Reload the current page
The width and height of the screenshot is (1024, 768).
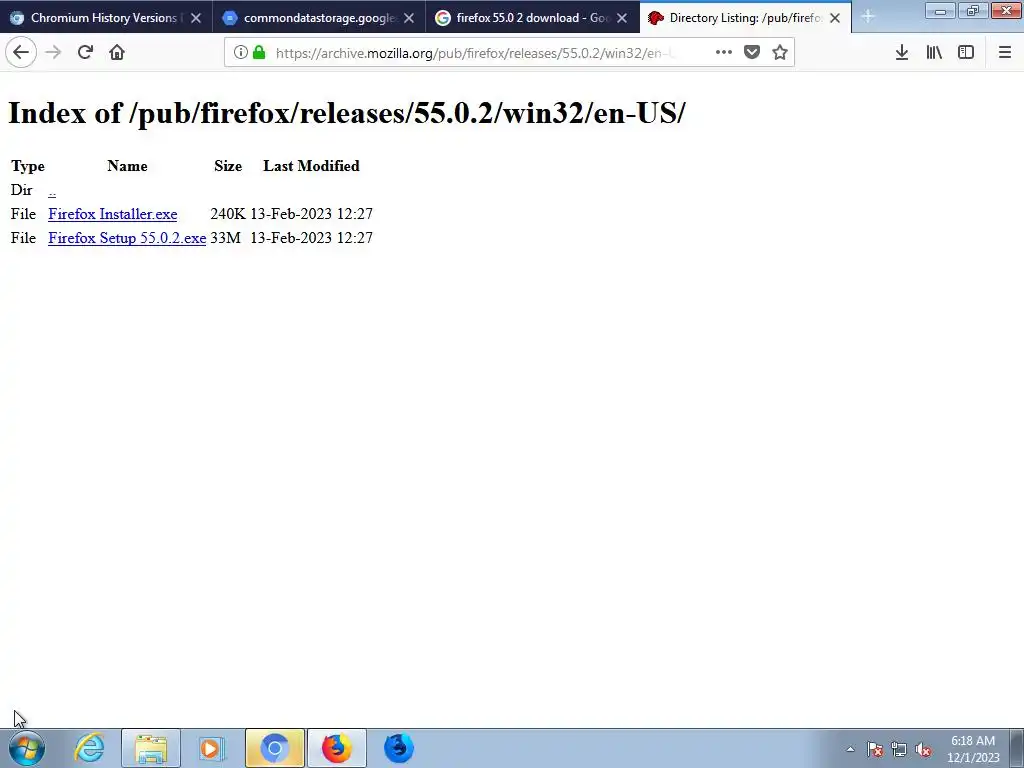coord(85,52)
